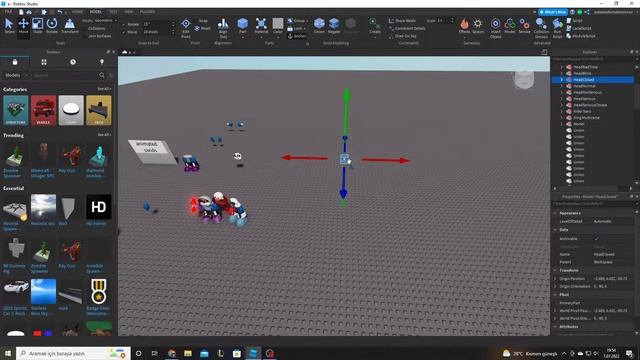Toggle the Move snap checkbox
This screenshot has height=360, width=640.
coord(124,32)
